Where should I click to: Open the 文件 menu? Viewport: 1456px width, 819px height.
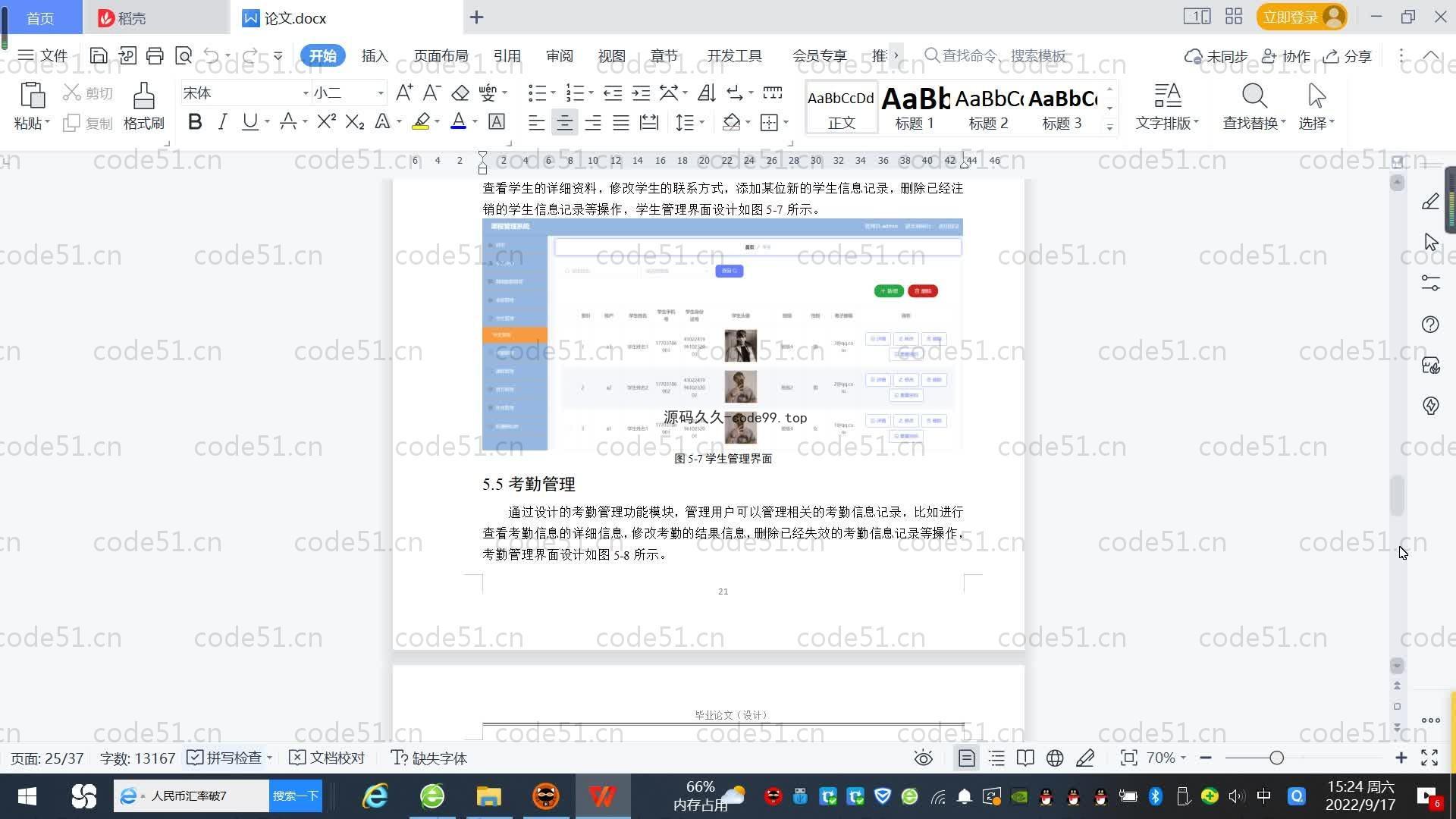[42, 55]
